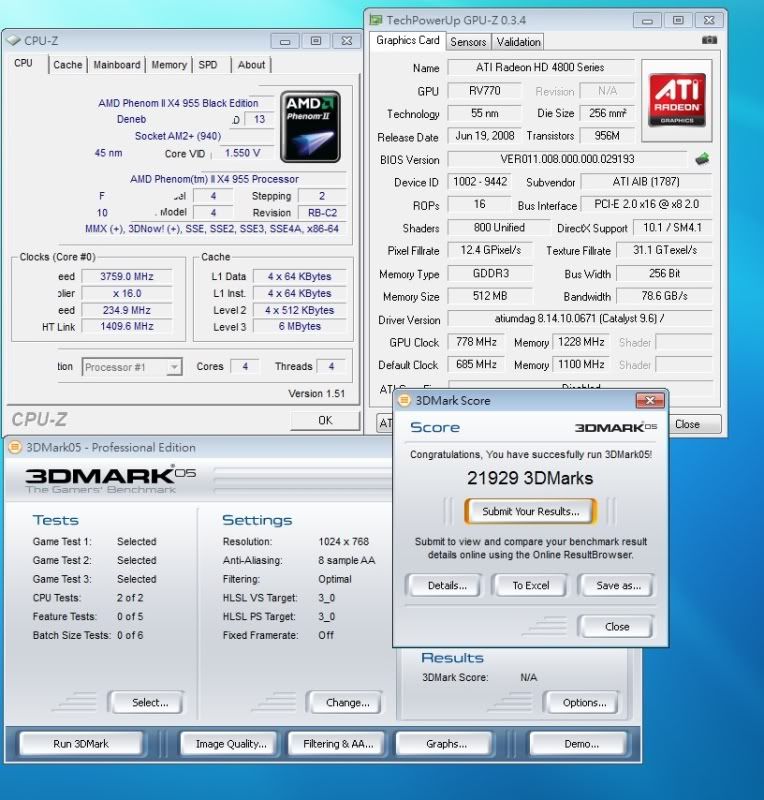Open the Mainboard tab in CPU-Z
Viewport: 764px width, 800px height.
(x=116, y=65)
